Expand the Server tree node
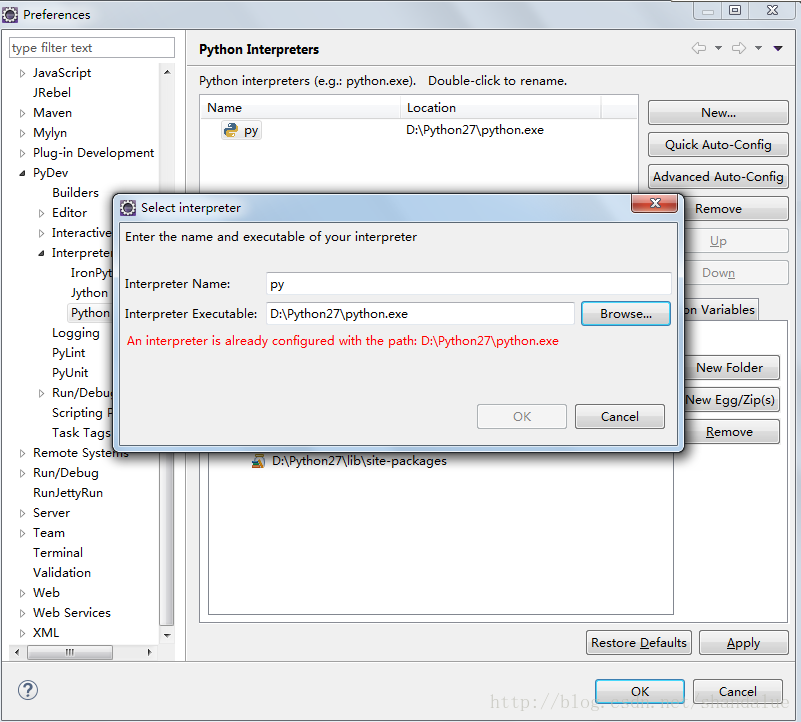This screenshot has width=801, height=722. pyautogui.click(x=22, y=513)
